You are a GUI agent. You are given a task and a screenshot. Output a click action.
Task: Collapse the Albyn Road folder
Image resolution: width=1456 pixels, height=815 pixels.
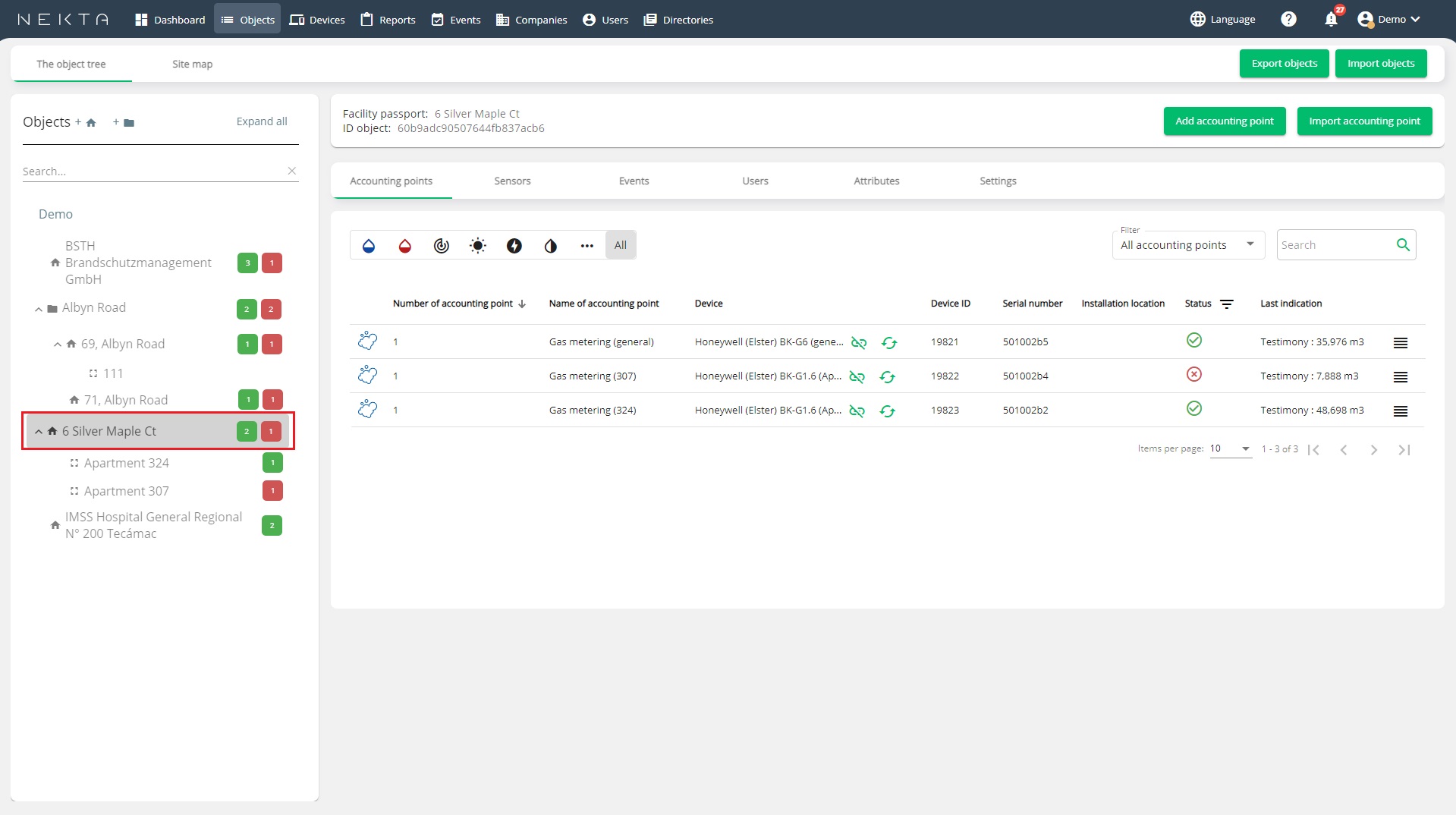39,309
